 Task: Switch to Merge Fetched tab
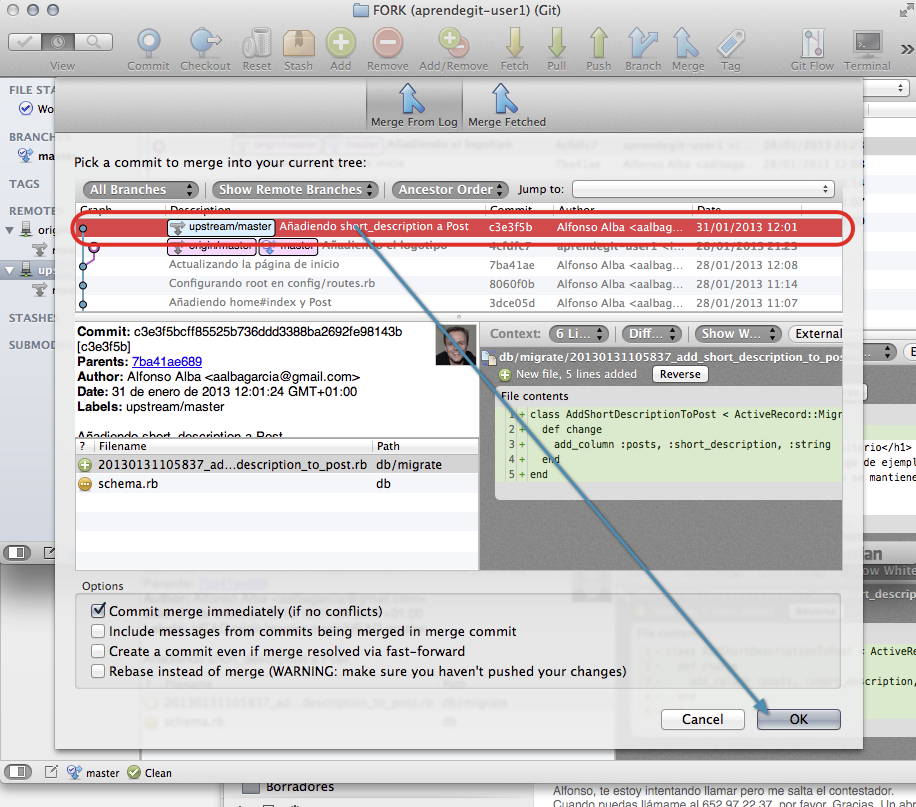pos(506,105)
